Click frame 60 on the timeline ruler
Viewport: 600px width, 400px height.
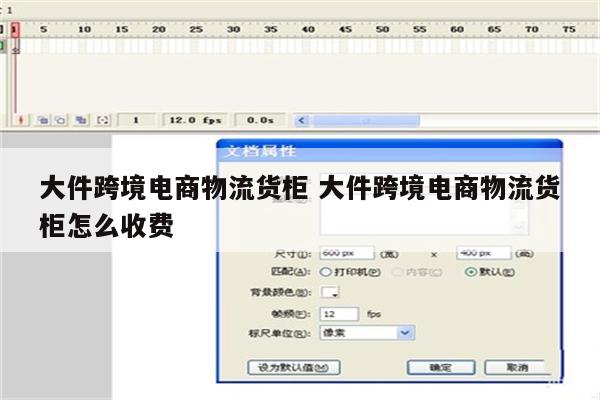click(457, 29)
